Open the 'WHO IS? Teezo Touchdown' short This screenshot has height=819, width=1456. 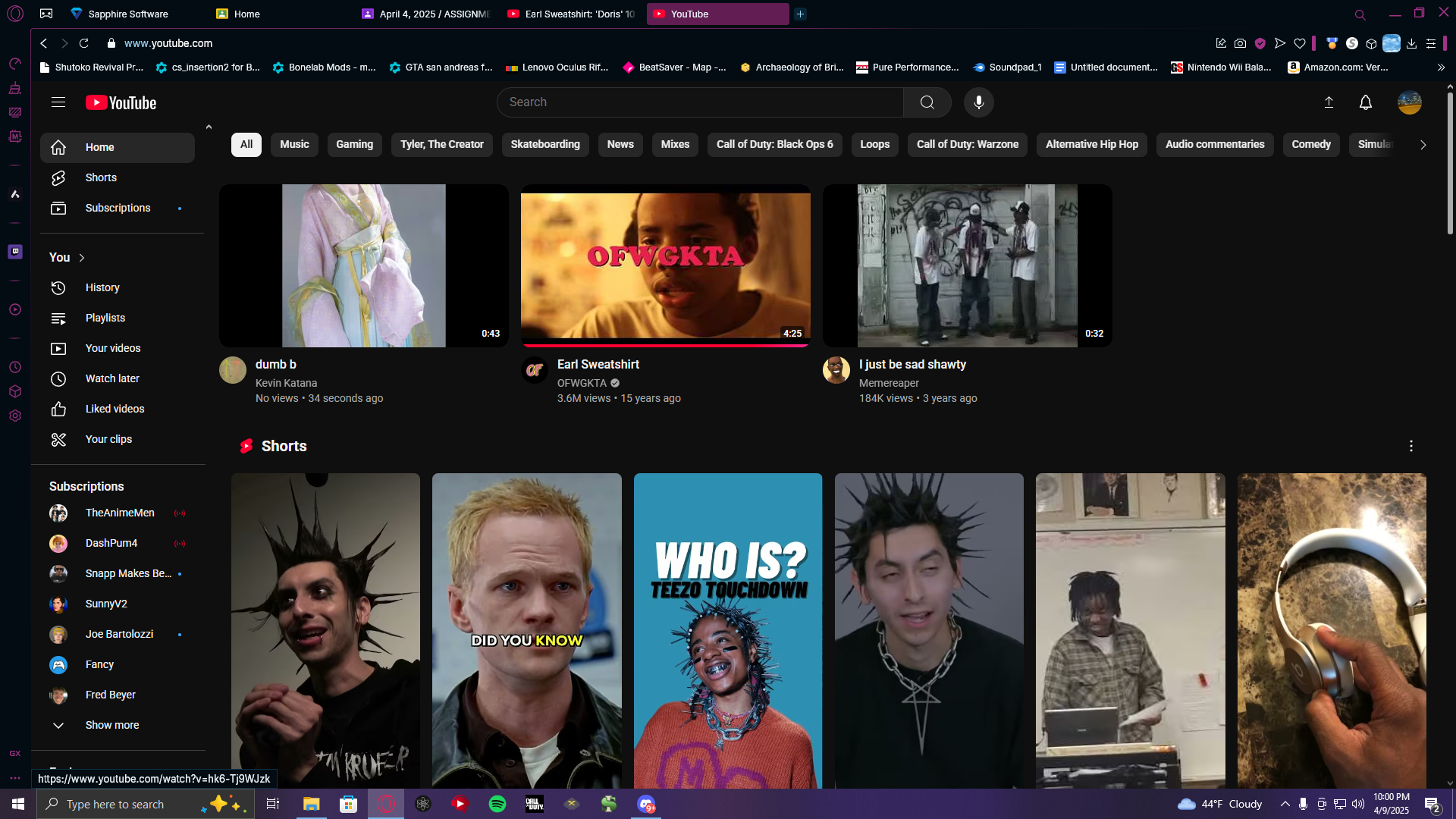tap(728, 631)
